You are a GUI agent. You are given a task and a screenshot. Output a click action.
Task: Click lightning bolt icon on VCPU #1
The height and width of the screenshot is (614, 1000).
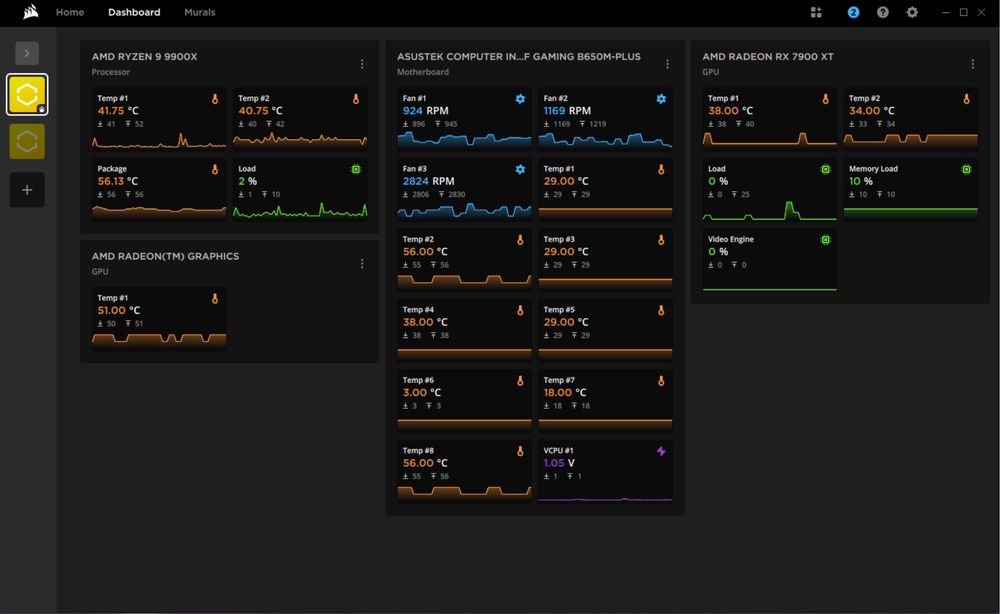pos(661,451)
